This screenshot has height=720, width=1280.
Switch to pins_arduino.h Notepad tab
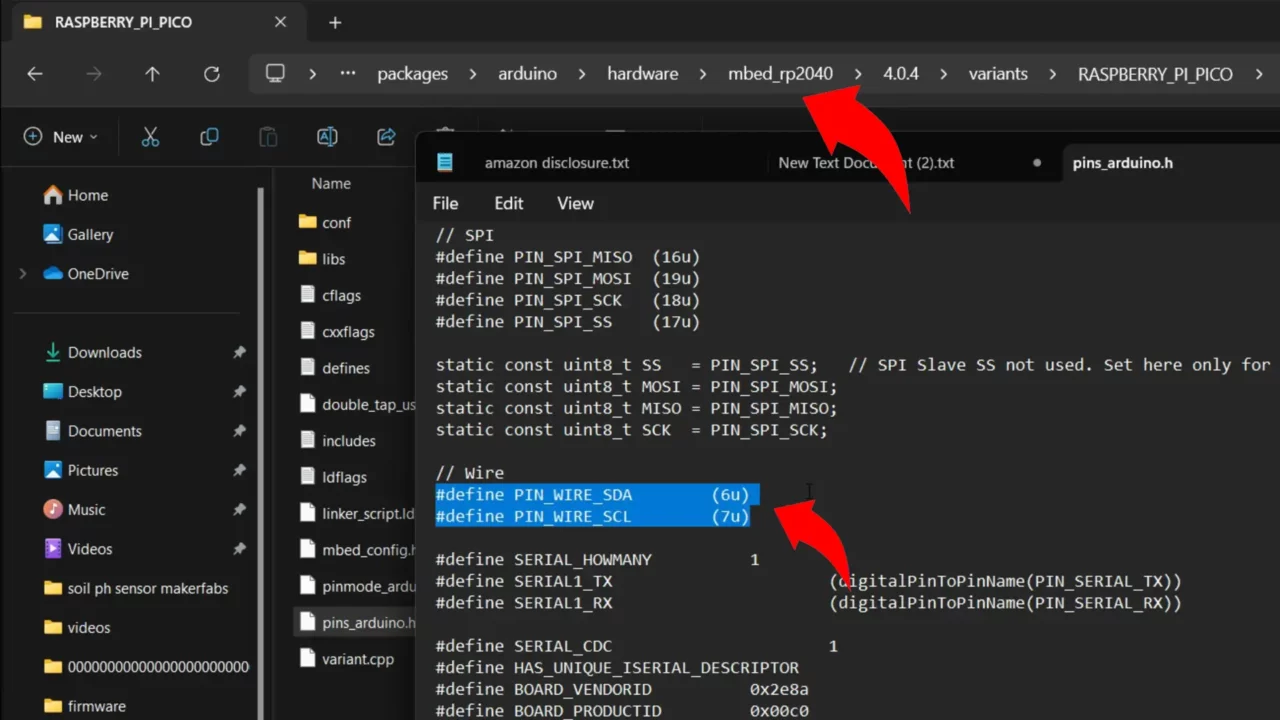1122,163
